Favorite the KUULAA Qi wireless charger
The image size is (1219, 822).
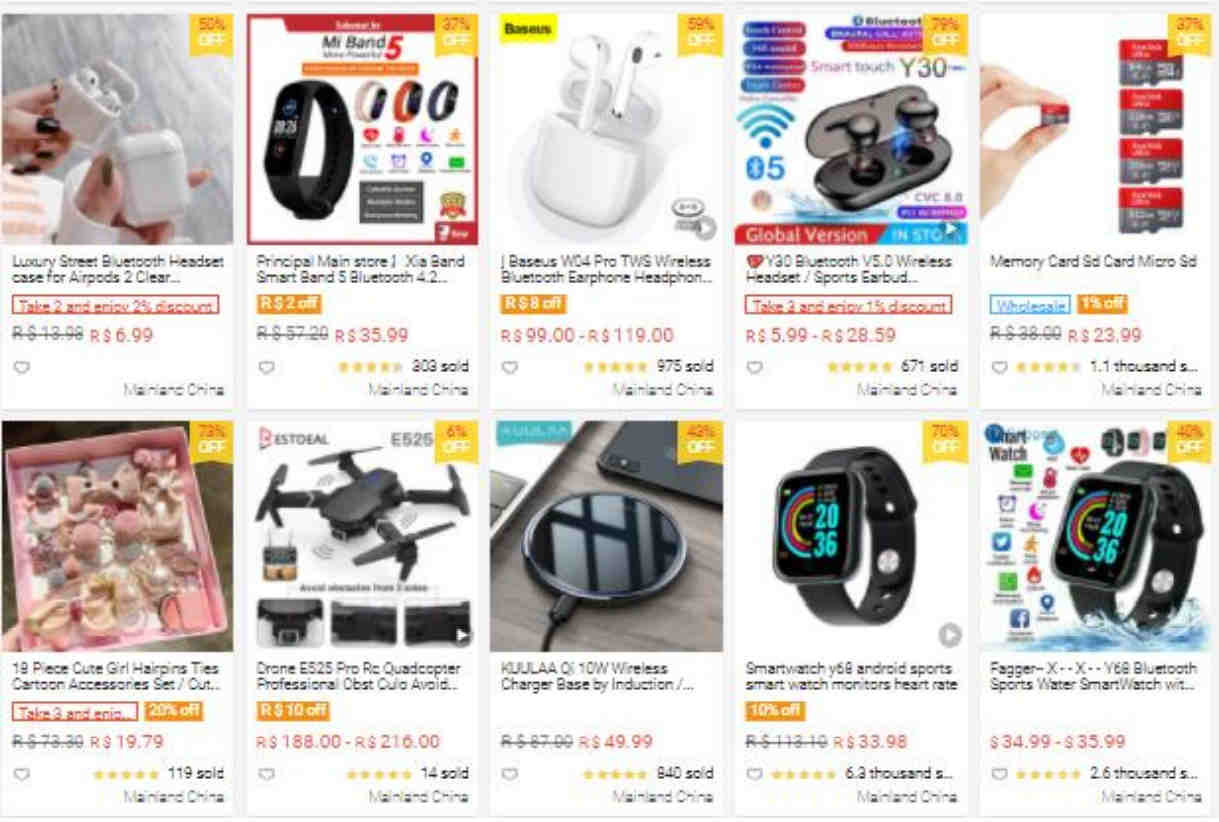click(x=510, y=774)
